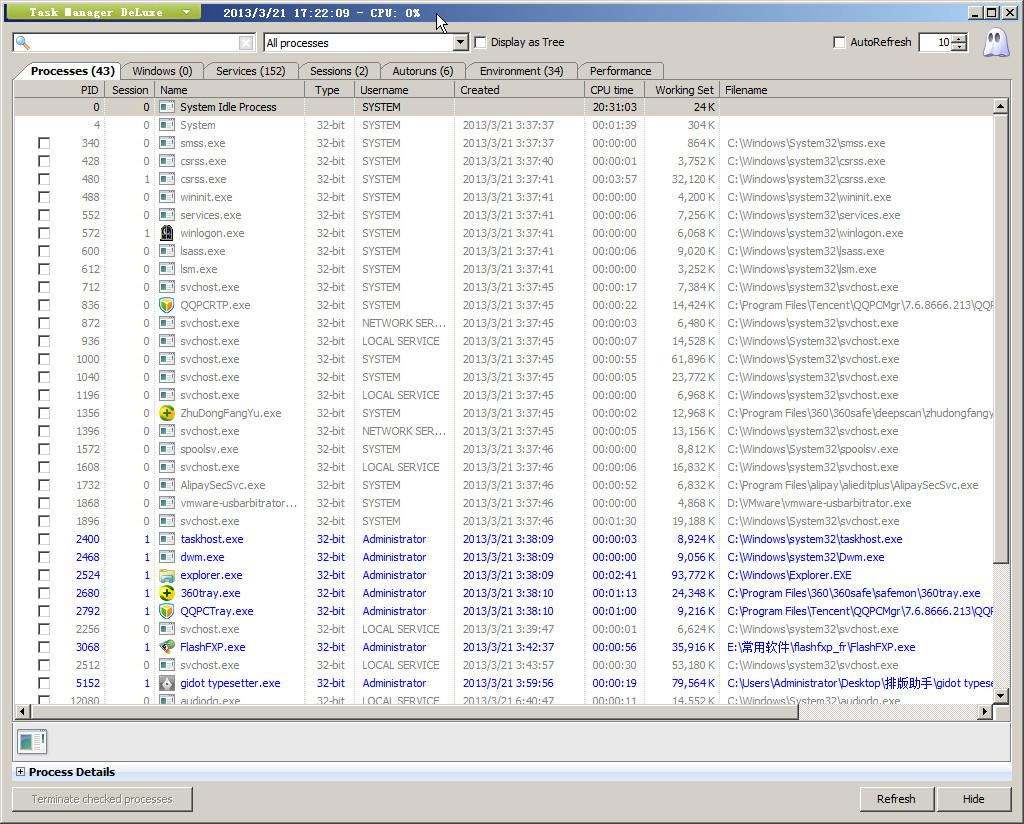This screenshot has height=824, width=1024.
Task: Open the Environment (34) tab
Action: click(x=521, y=71)
